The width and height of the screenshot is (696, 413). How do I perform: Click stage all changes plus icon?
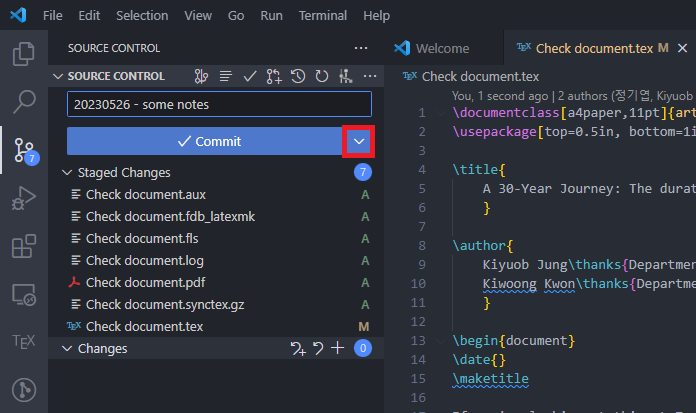[x=338, y=348]
